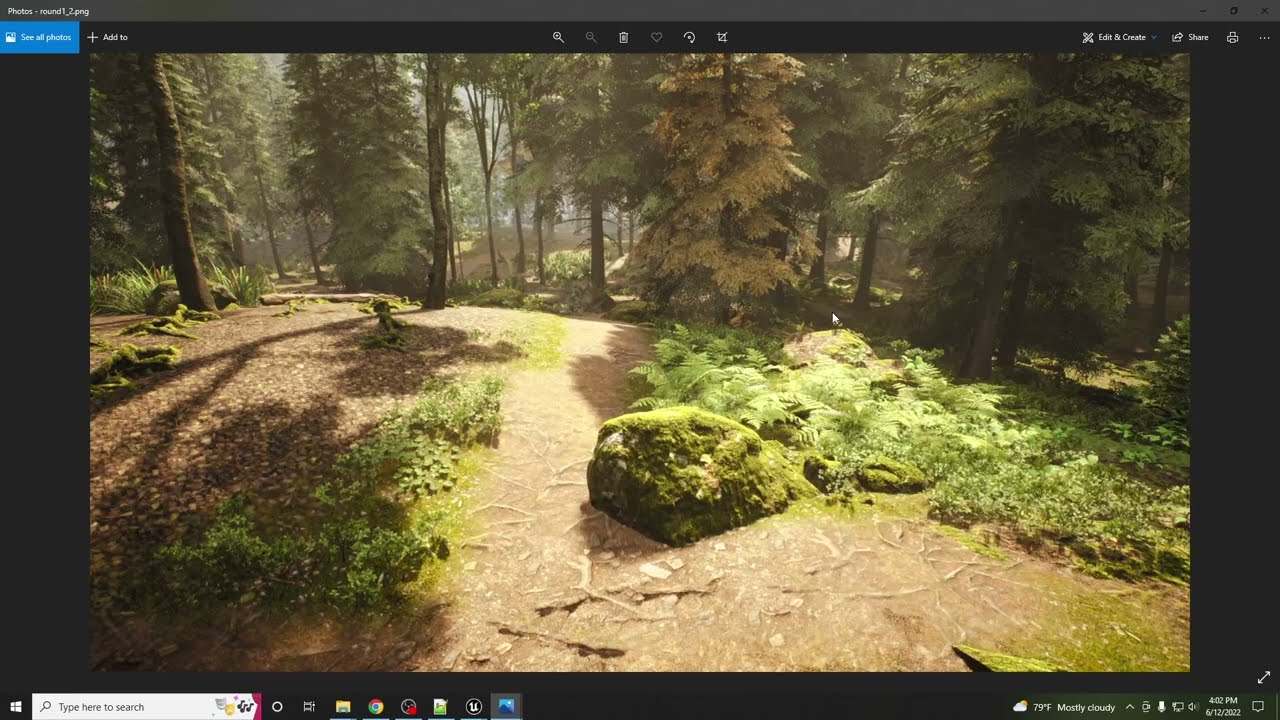The height and width of the screenshot is (720, 1280).
Task: Click See all photos
Action: click(39, 37)
